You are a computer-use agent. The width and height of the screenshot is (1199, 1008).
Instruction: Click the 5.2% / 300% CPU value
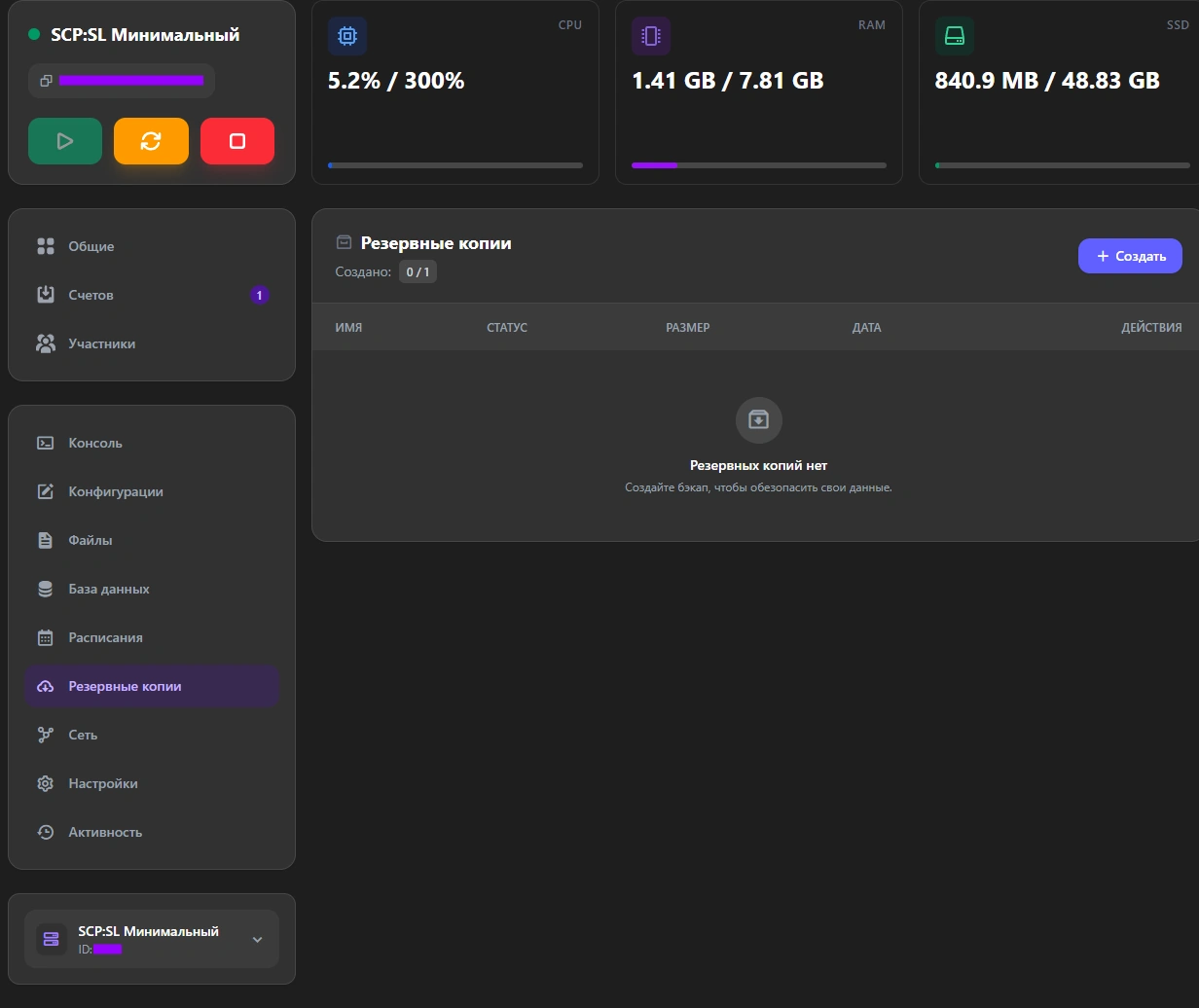(396, 81)
